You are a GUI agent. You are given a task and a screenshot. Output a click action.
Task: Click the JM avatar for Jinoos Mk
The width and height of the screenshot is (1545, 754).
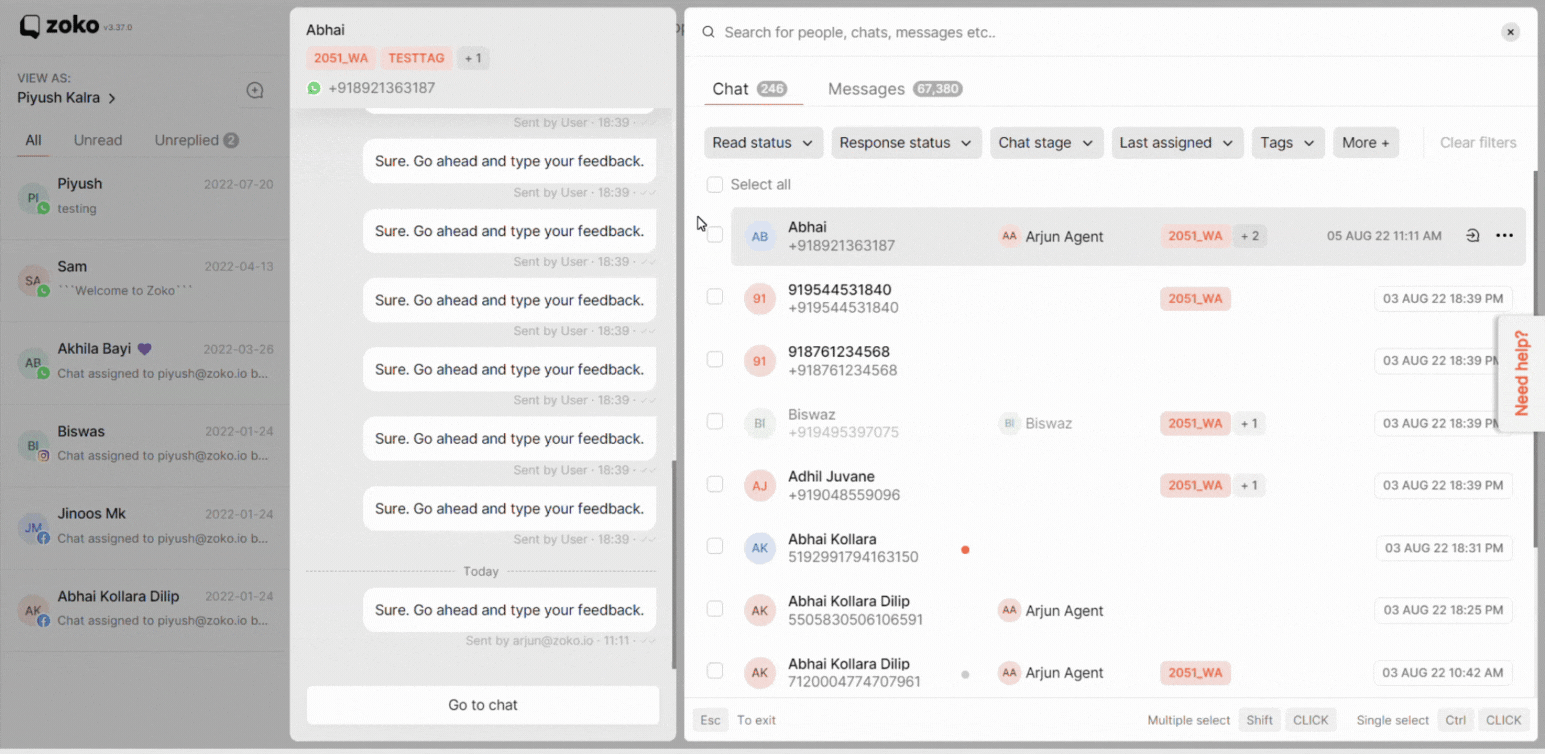[x=33, y=528]
